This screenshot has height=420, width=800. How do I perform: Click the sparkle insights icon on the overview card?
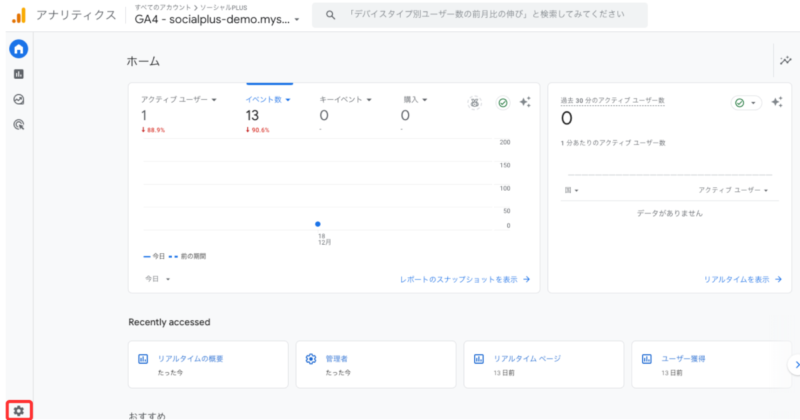(x=525, y=103)
